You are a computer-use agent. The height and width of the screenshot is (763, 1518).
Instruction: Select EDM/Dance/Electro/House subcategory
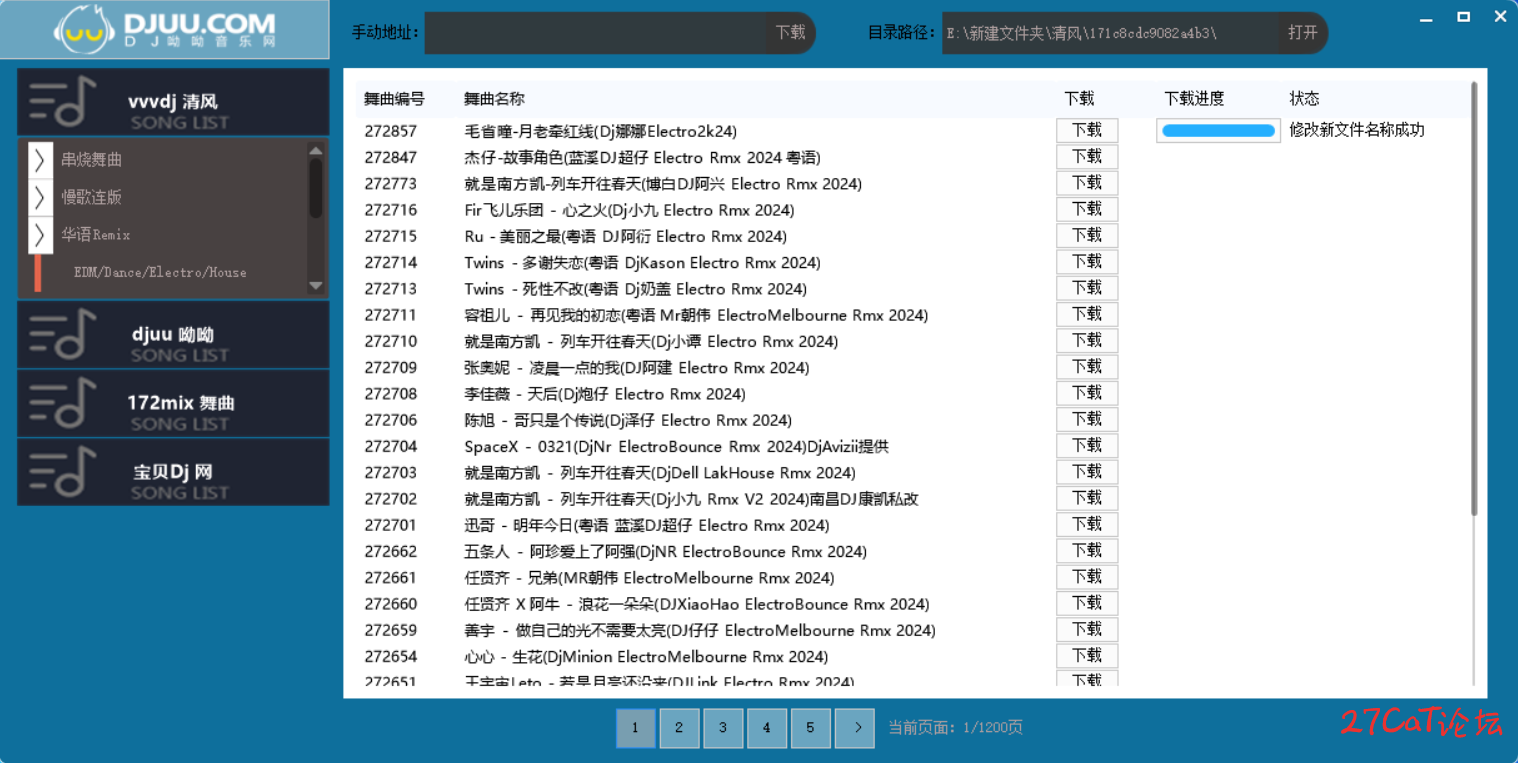(160, 272)
